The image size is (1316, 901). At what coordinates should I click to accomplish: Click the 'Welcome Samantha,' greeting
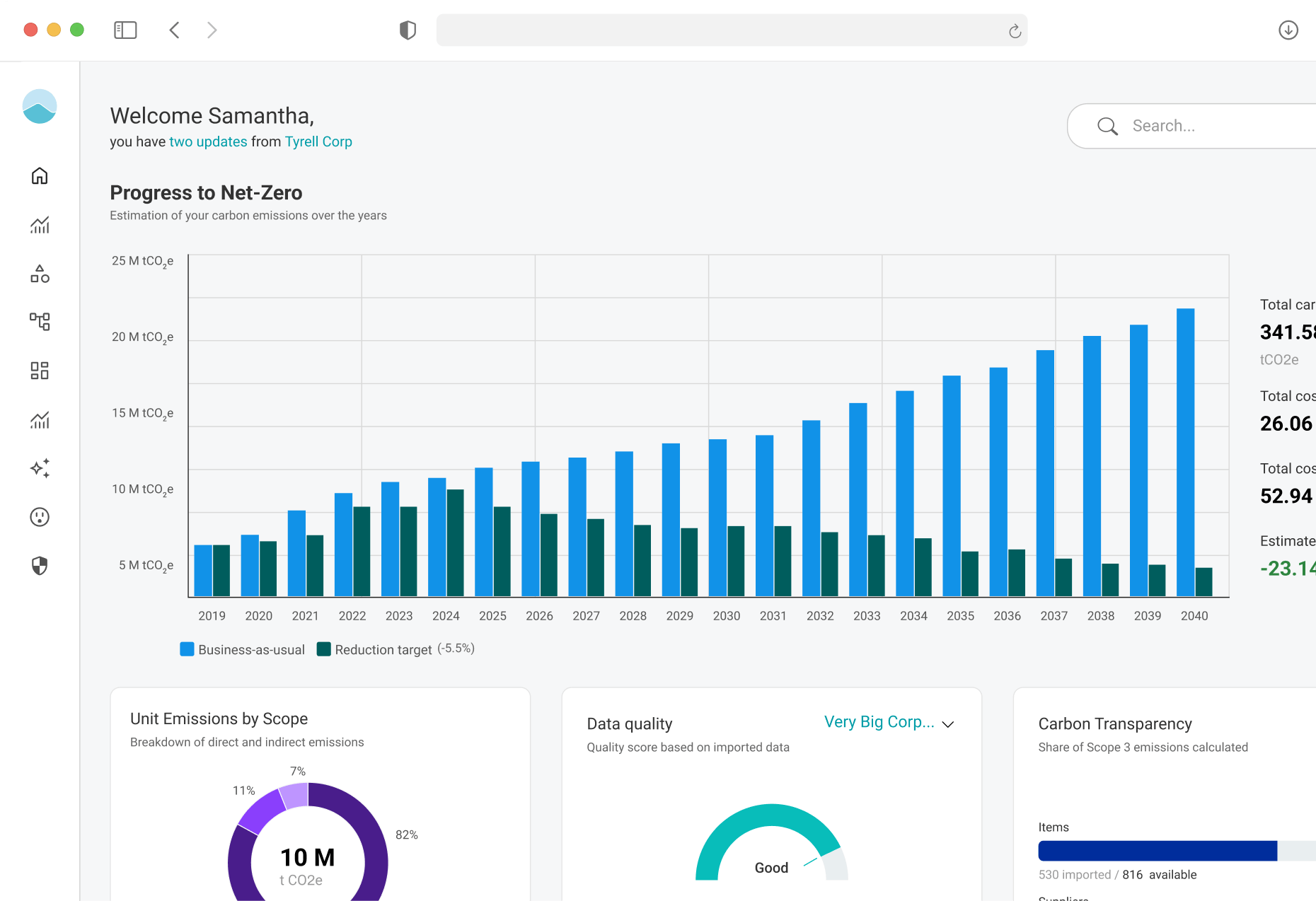[212, 116]
